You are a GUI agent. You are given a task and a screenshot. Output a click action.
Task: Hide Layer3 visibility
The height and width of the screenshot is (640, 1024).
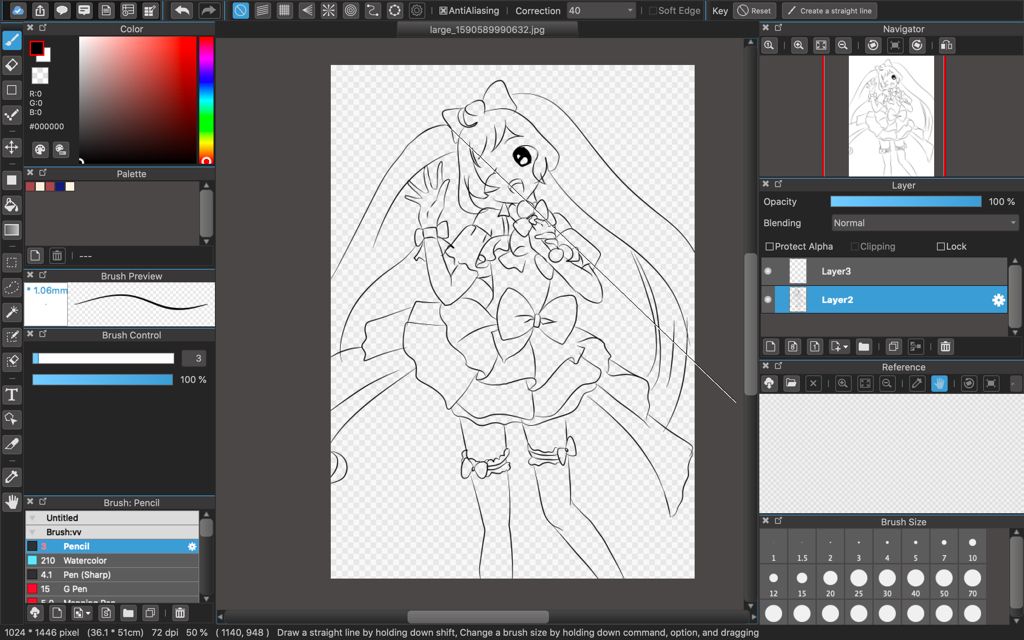coord(768,271)
